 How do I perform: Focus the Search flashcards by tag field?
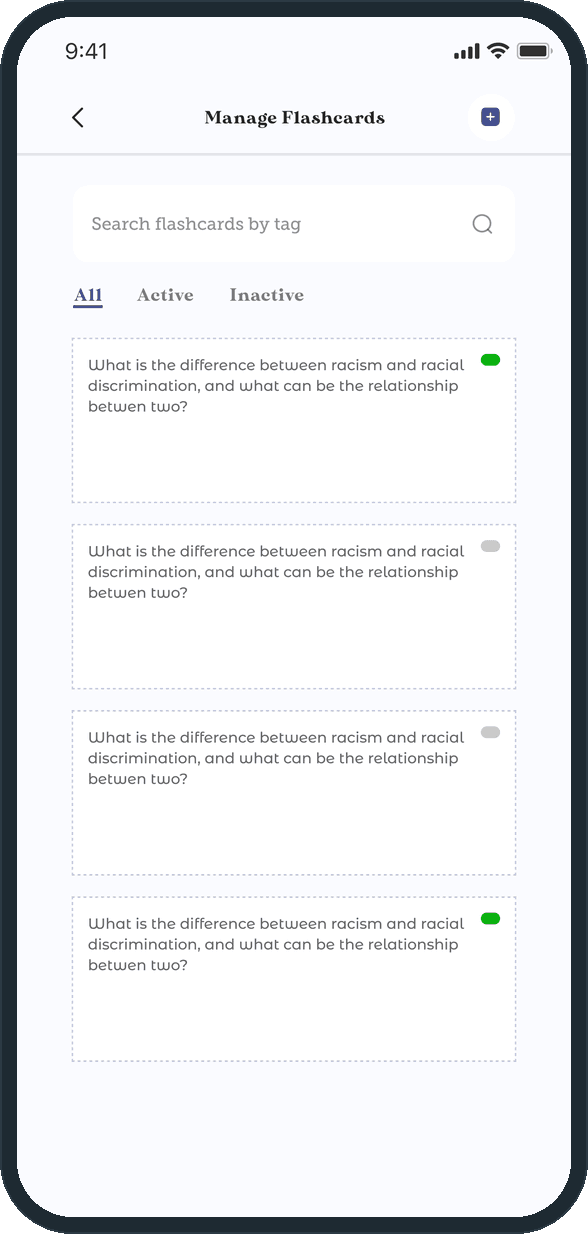(294, 224)
